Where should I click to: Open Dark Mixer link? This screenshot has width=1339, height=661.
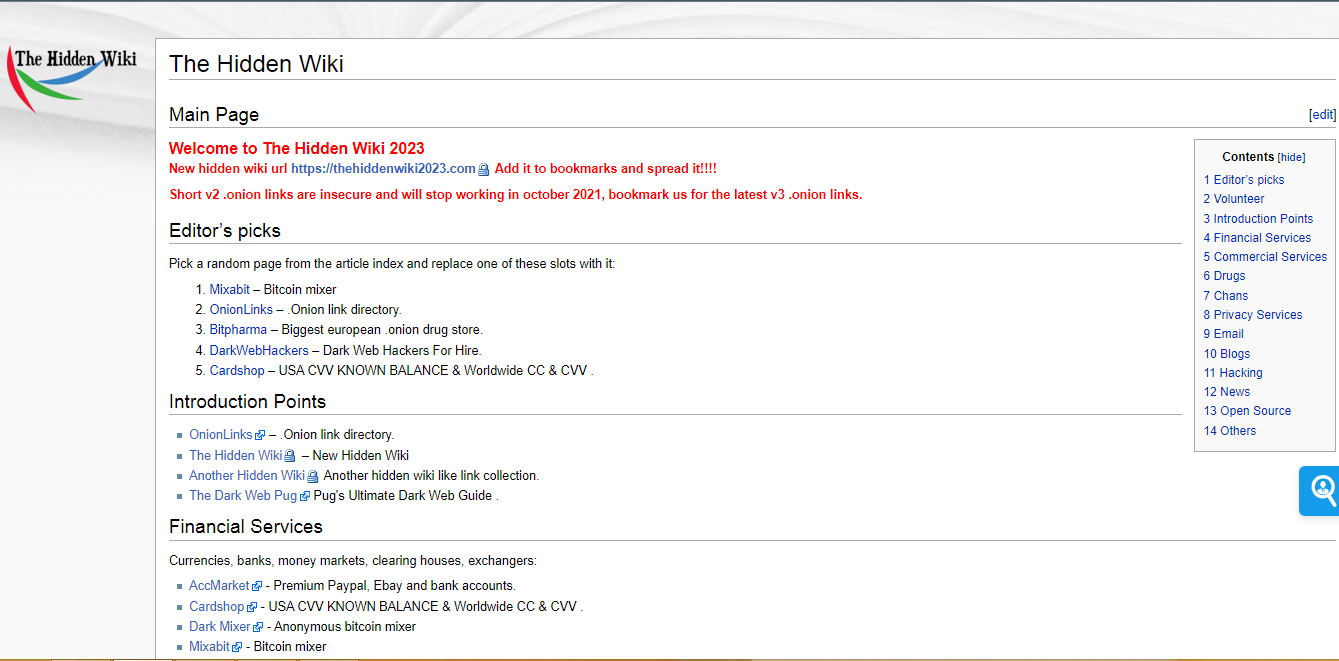click(220, 627)
